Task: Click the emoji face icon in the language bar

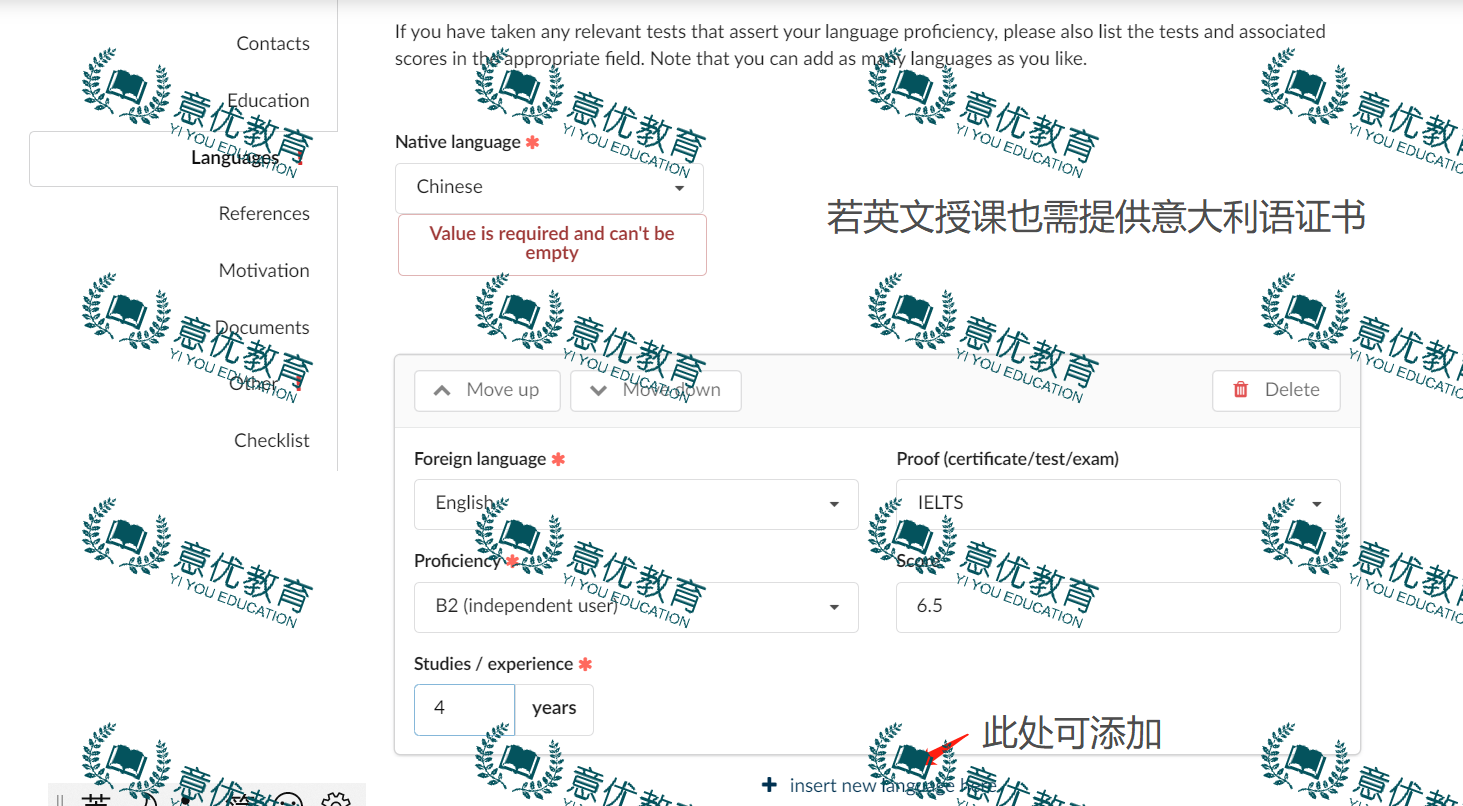Action: [x=288, y=799]
